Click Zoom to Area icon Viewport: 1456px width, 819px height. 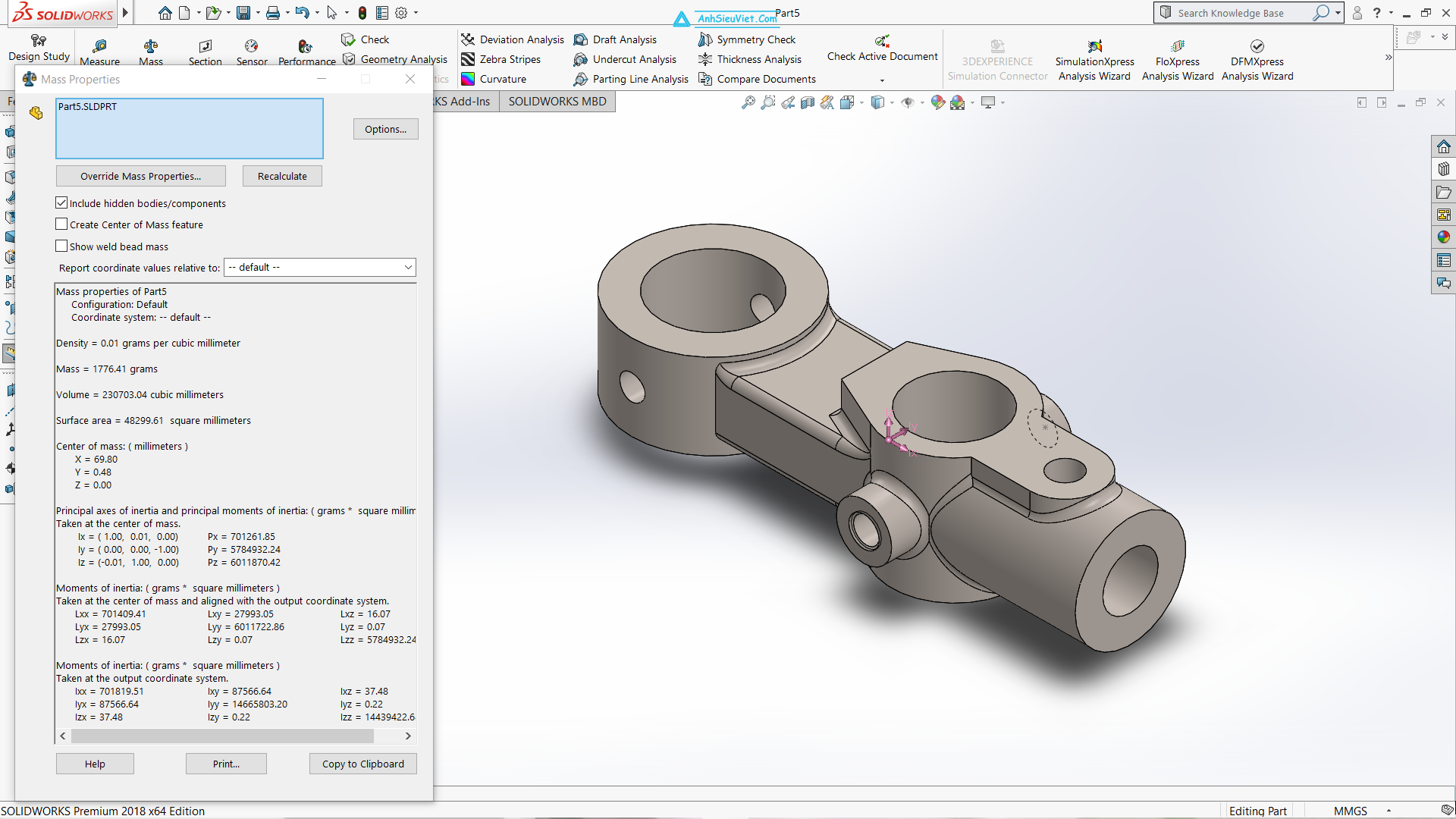coord(768,102)
